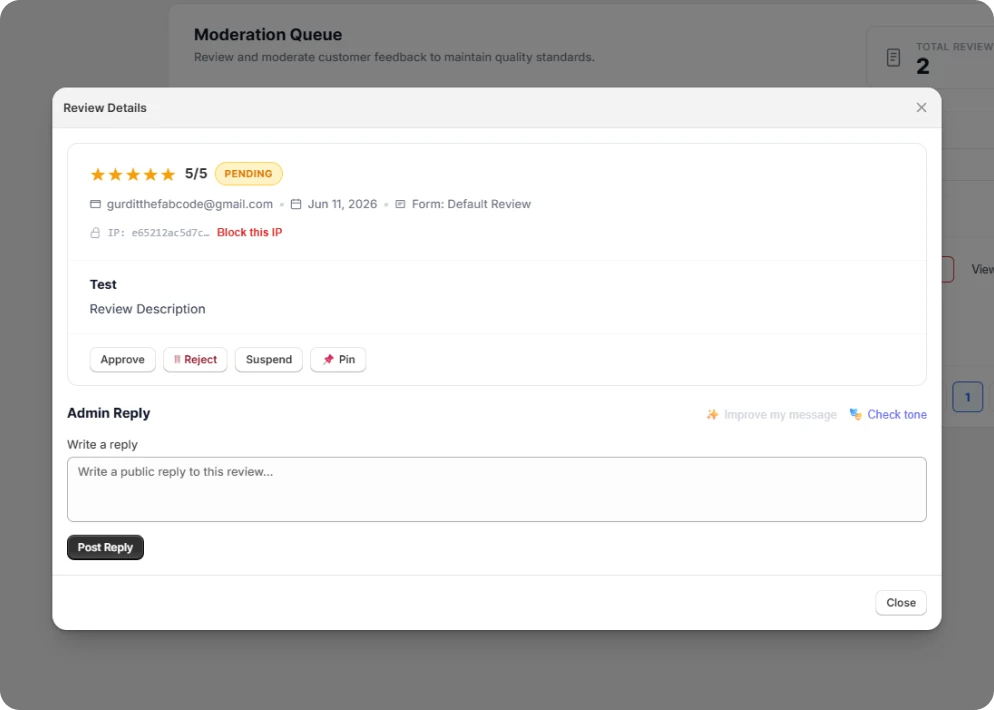This screenshot has height=710, width=994.
Task: Click the masks icon of Check tone
Action: (856, 415)
